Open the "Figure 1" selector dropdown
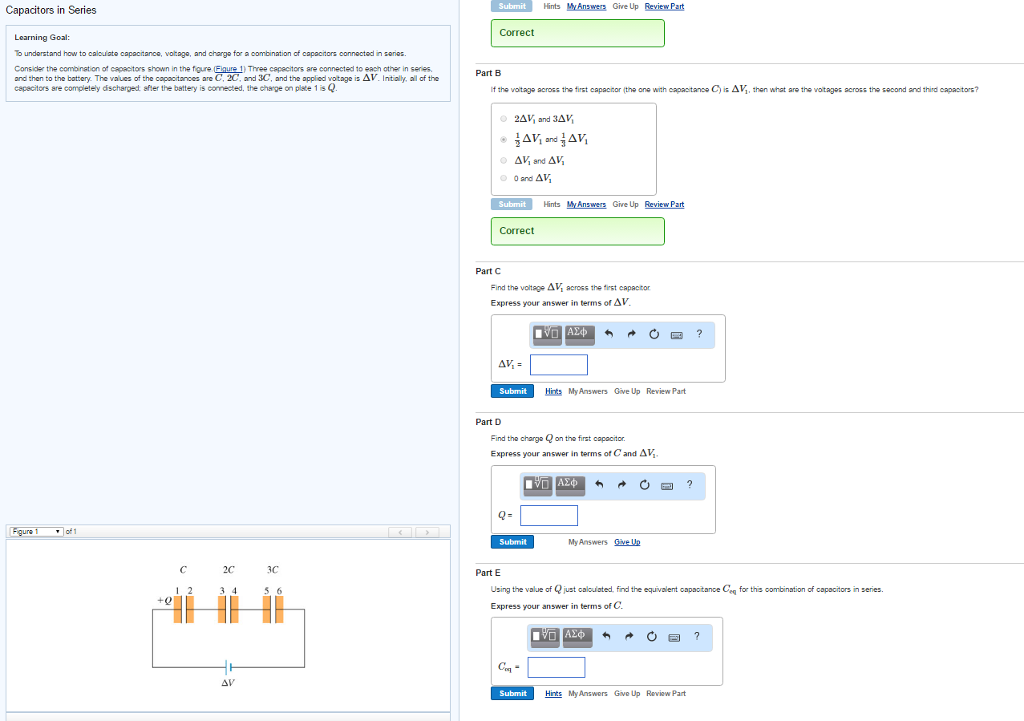 [37, 531]
